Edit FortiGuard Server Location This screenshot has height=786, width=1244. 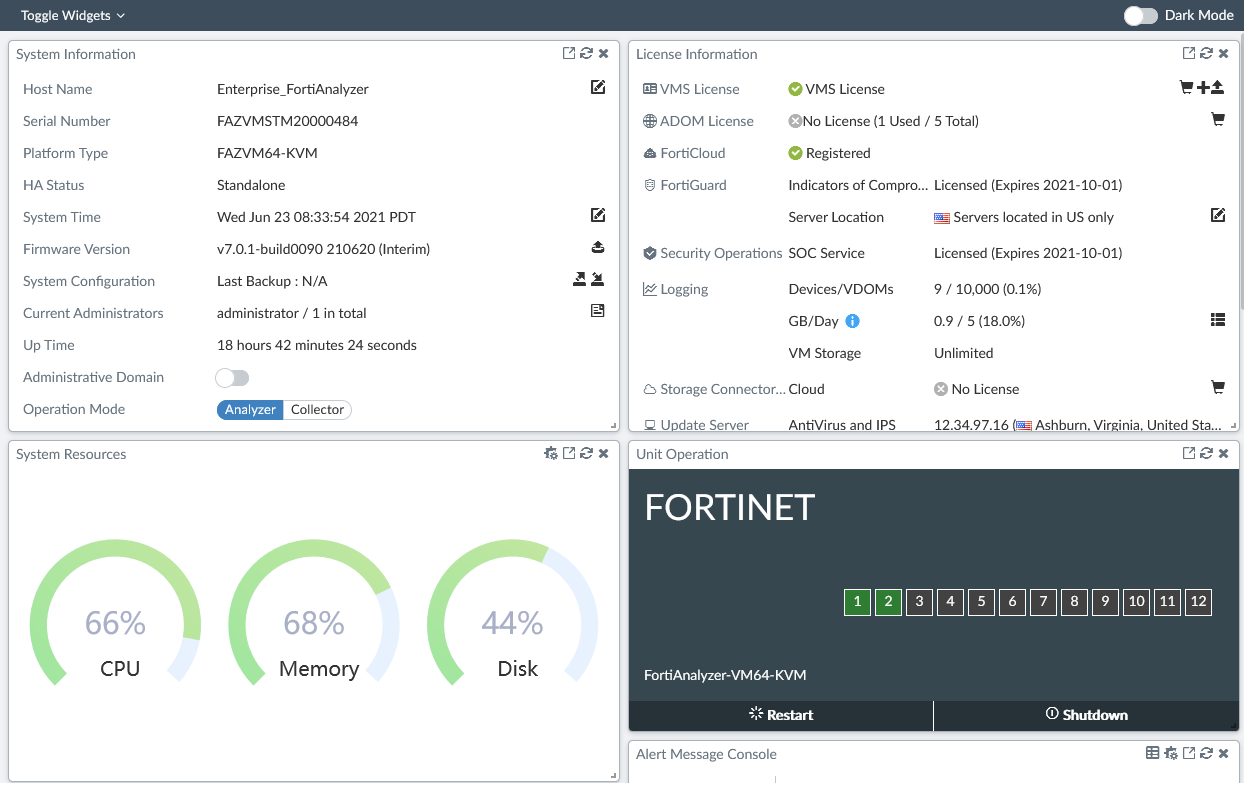coord(1218,214)
